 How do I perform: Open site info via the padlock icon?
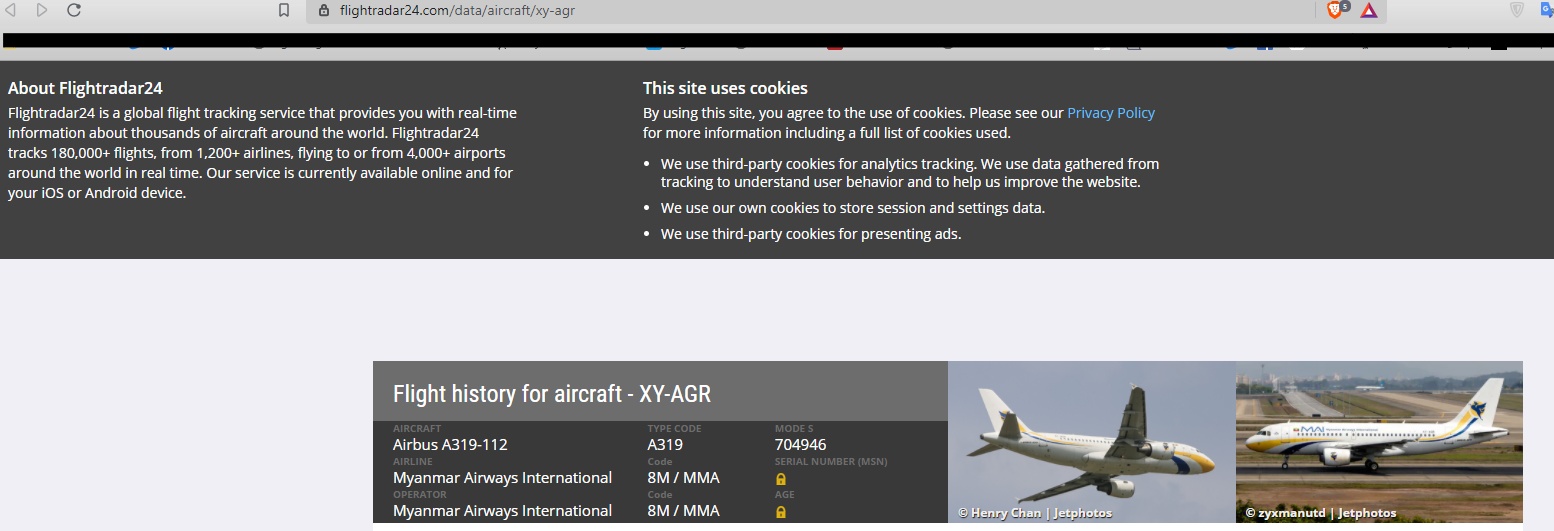[x=323, y=11]
